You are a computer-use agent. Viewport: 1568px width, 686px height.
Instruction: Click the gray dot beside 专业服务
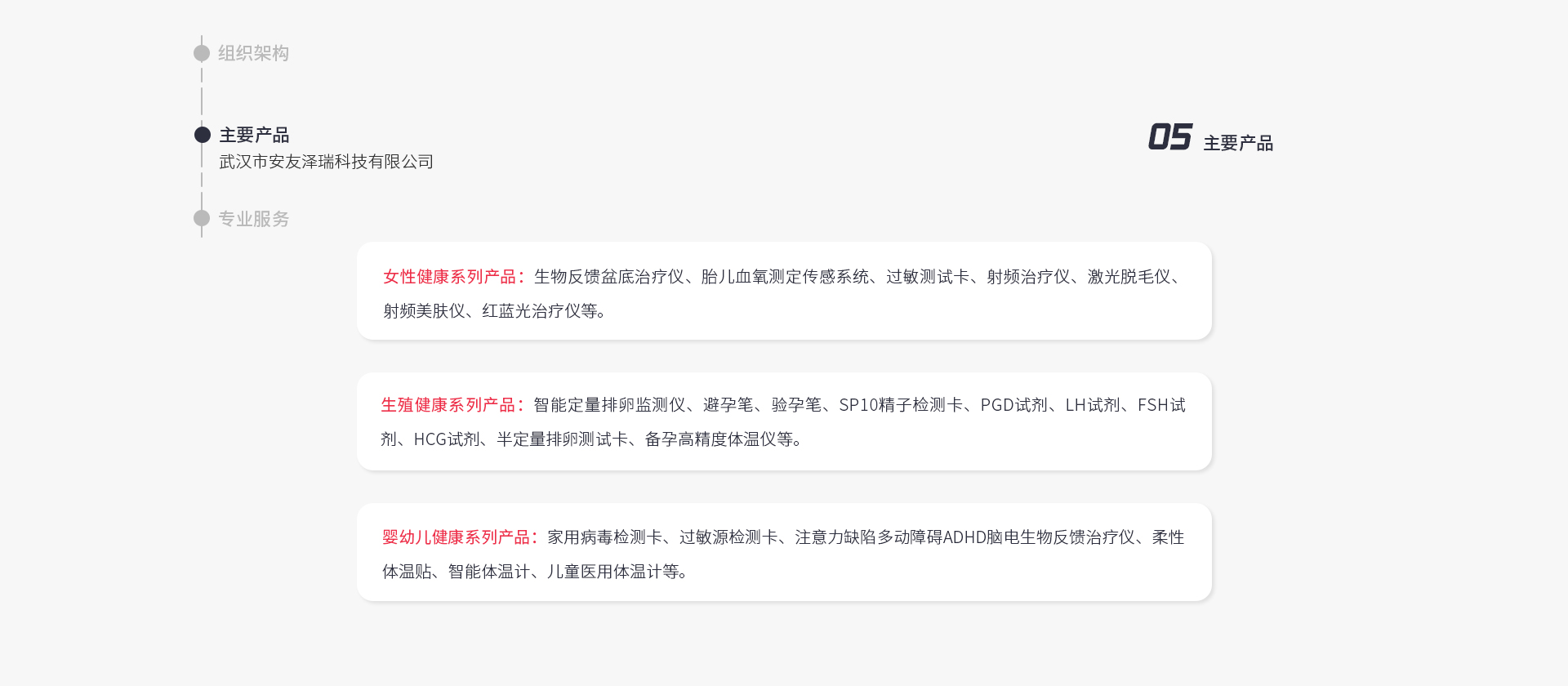[x=202, y=218]
